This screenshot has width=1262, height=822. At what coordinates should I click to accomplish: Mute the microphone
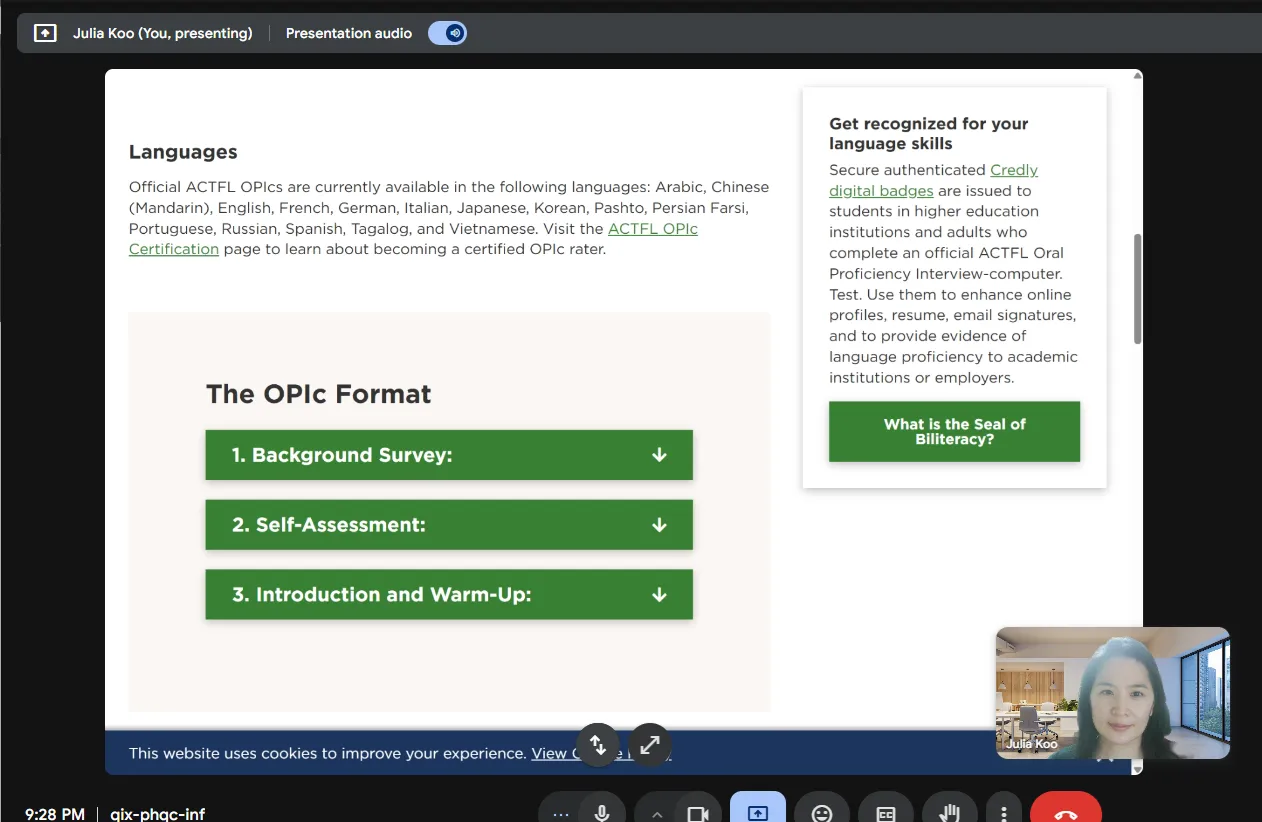[x=602, y=812]
